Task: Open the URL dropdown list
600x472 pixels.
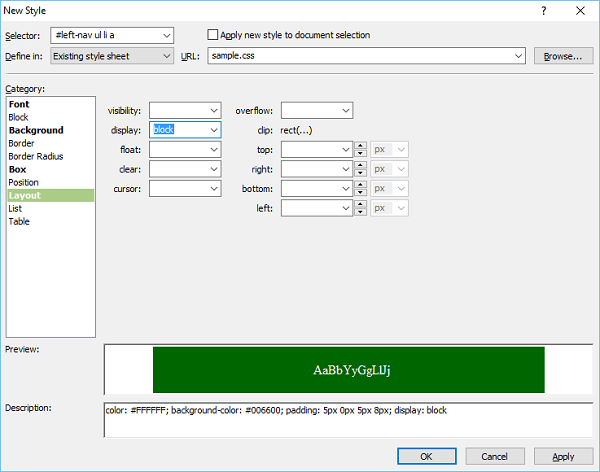Action: (x=517, y=56)
